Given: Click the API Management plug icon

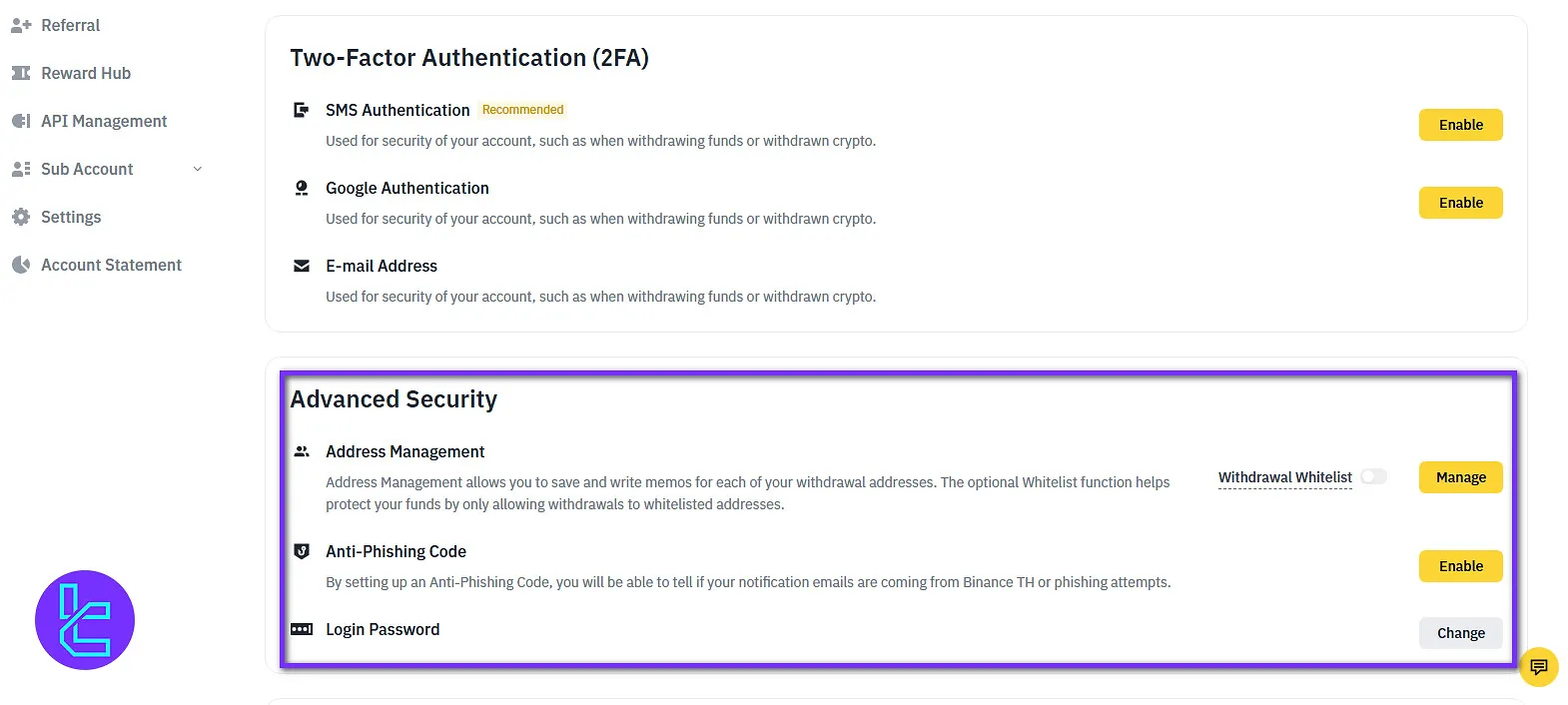Looking at the screenshot, I should [x=21, y=122].
